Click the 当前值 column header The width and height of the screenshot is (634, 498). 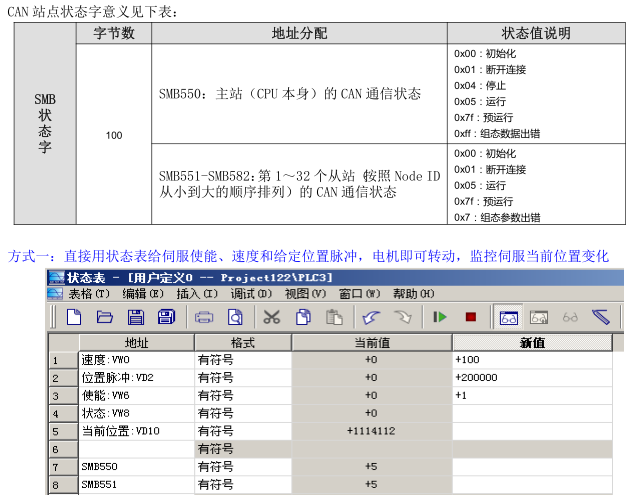372,343
